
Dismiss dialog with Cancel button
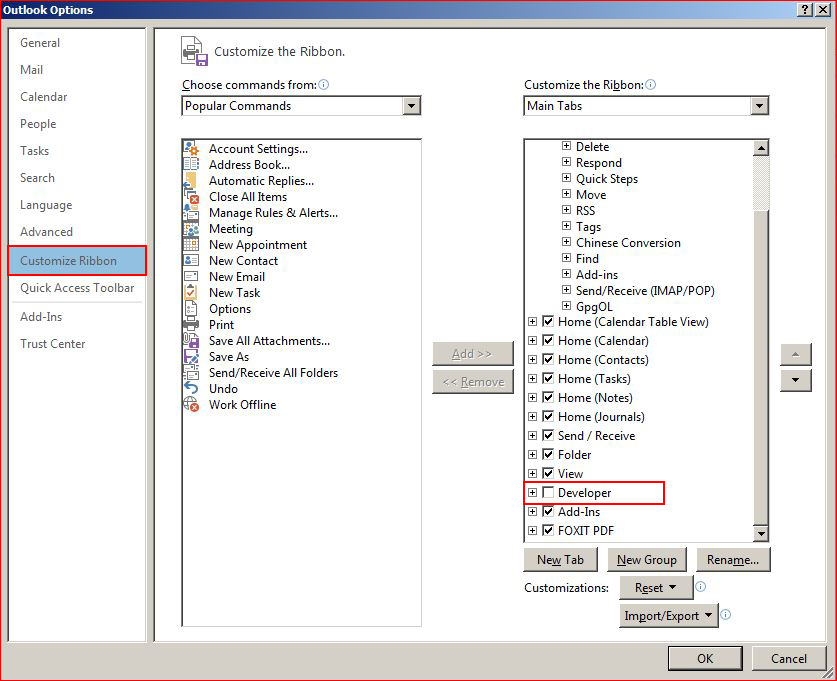click(x=788, y=658)
